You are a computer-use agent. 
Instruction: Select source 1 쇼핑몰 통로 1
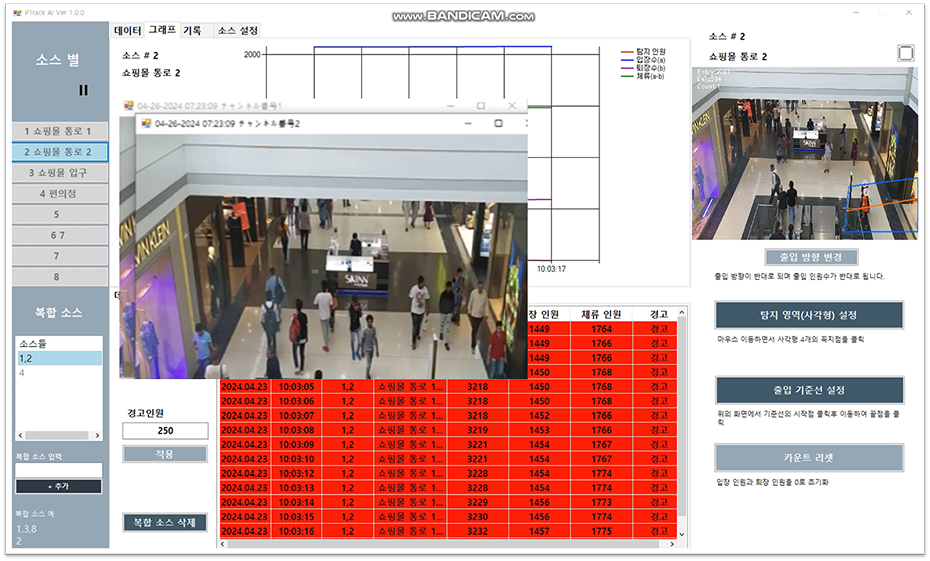click(x=59, y=131)
